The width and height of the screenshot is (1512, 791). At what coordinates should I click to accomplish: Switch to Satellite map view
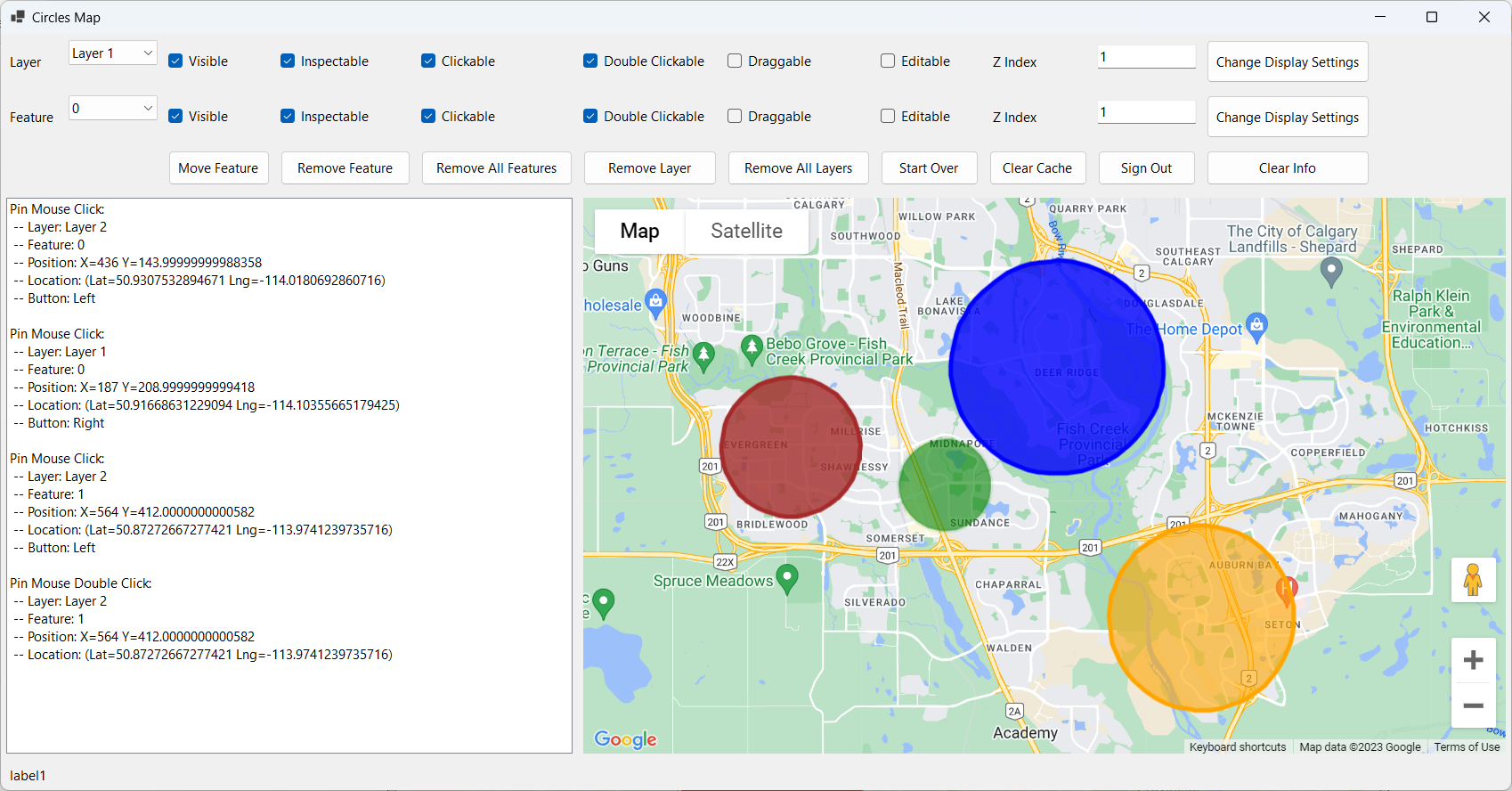point(746,232)
